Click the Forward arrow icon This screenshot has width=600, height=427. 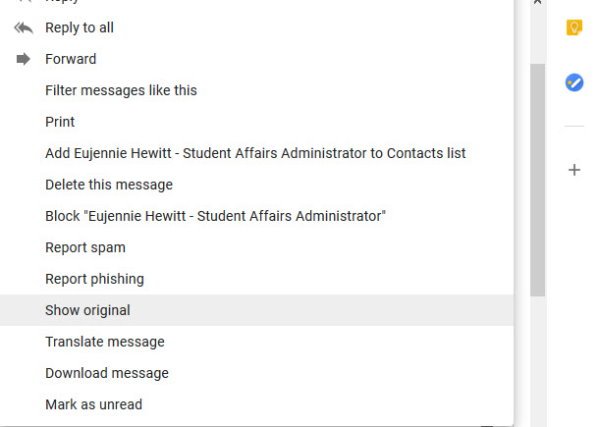click(x=24, y=59)
